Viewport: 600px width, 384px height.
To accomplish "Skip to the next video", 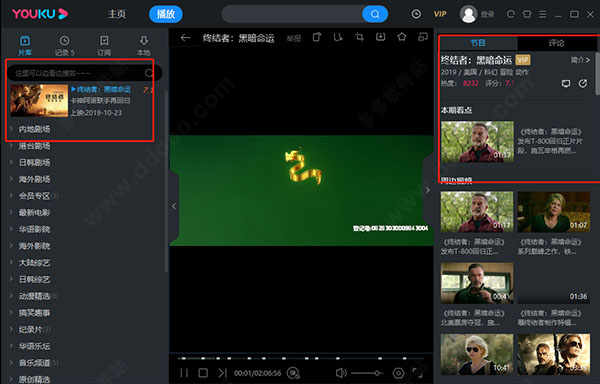I will pos(222,373).
